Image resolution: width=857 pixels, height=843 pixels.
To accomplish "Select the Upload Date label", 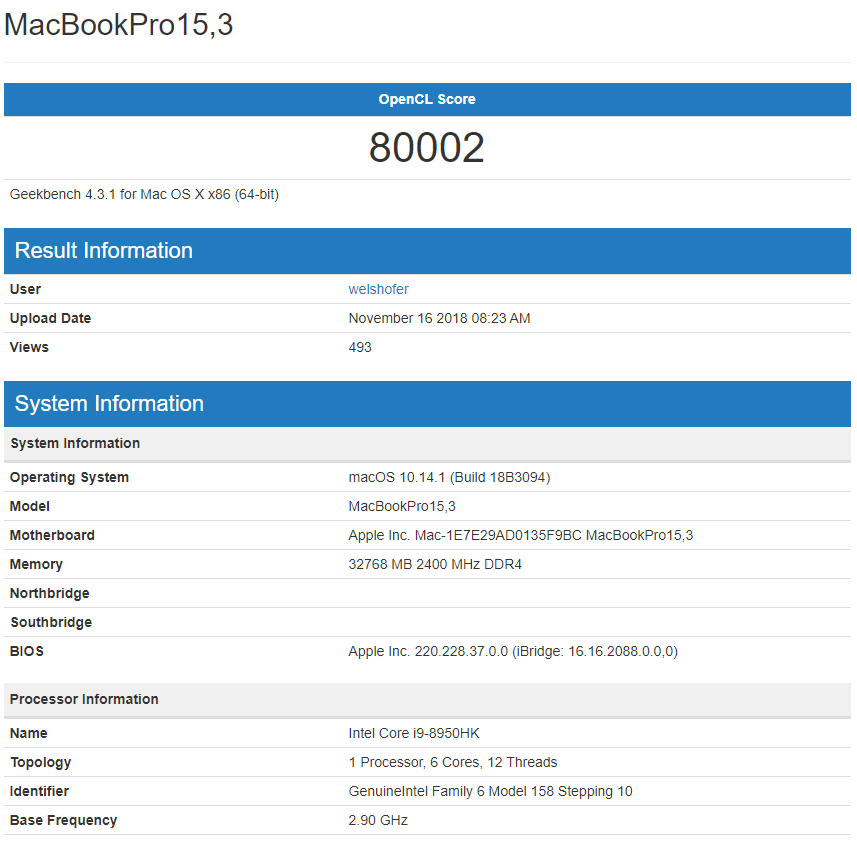I will pos(50,318).
